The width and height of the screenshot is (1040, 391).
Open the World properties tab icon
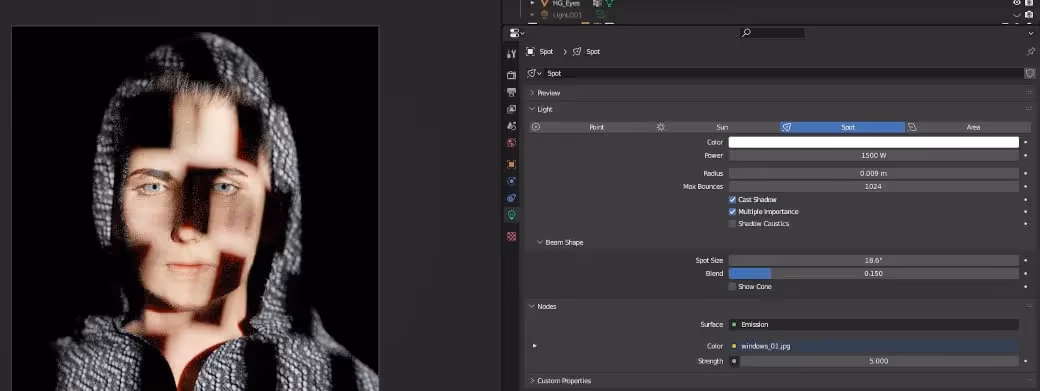coord(511,142)
